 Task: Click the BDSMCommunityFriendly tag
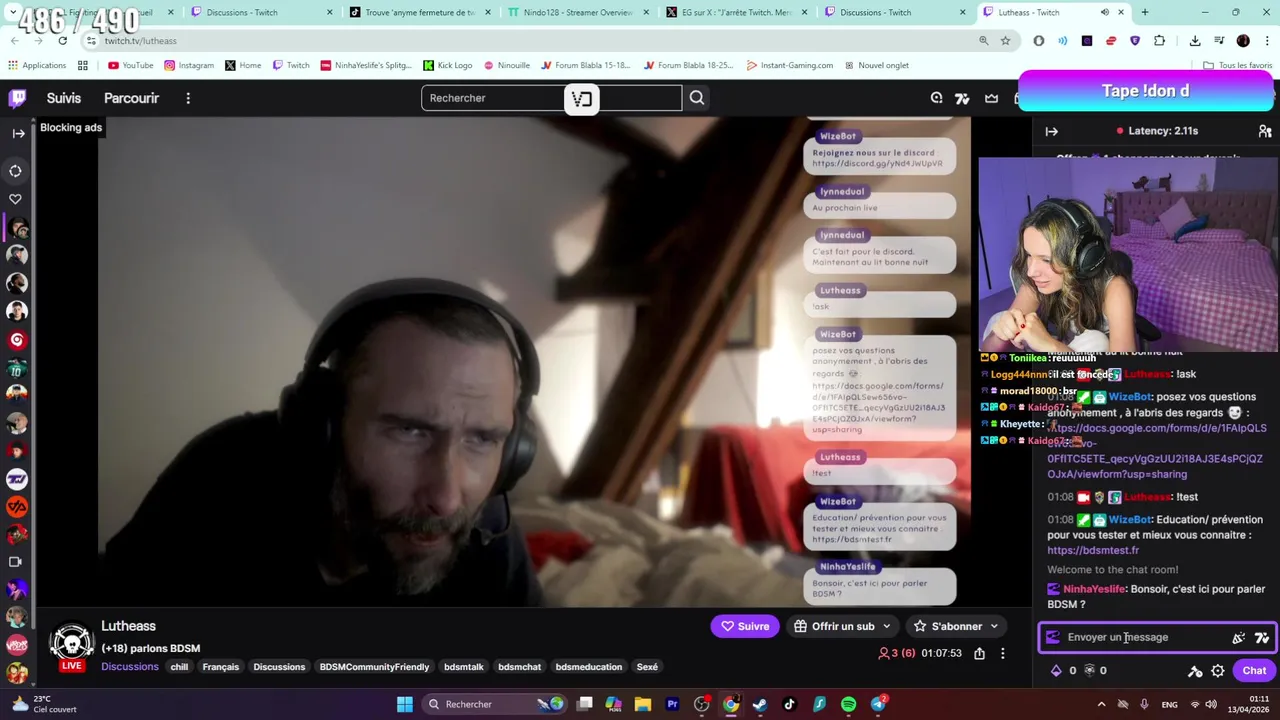(374, 667)
